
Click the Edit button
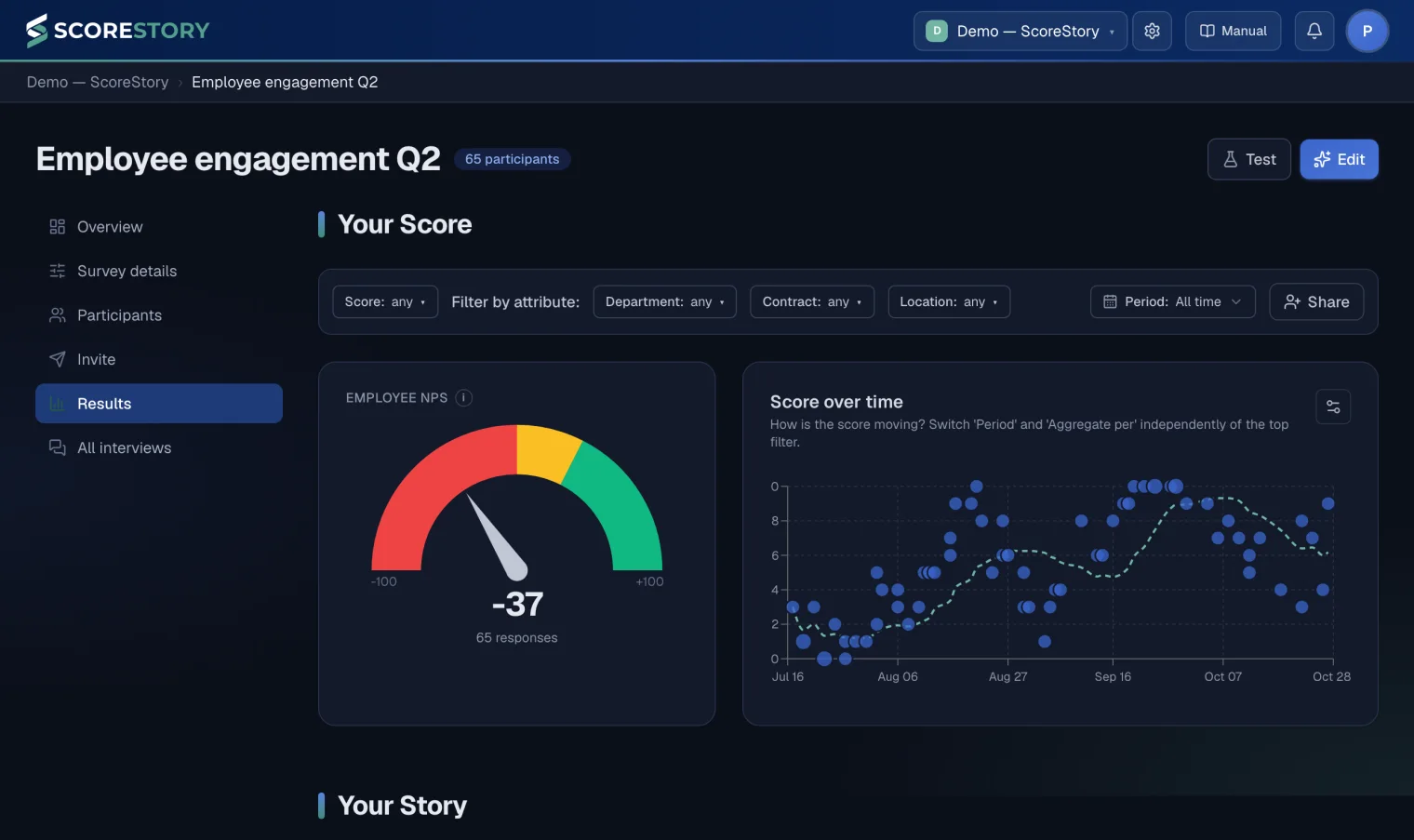tap(1339, 159)
